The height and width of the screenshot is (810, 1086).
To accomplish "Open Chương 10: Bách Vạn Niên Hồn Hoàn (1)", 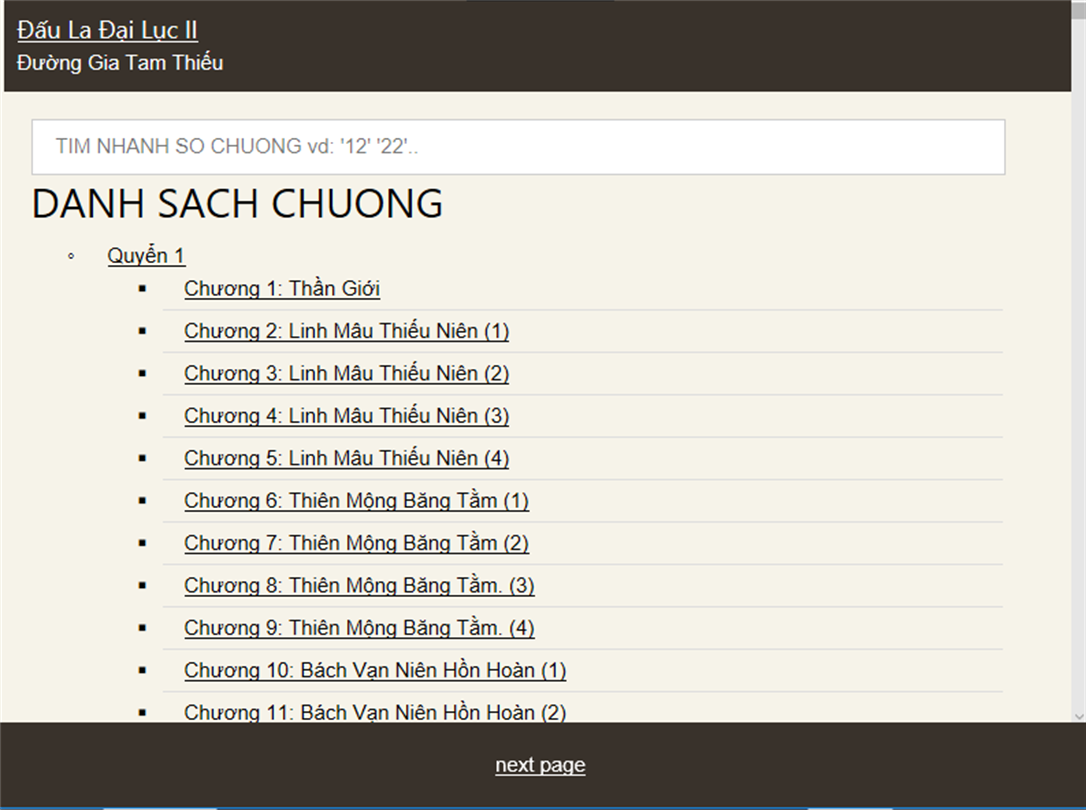I will 375,670.
